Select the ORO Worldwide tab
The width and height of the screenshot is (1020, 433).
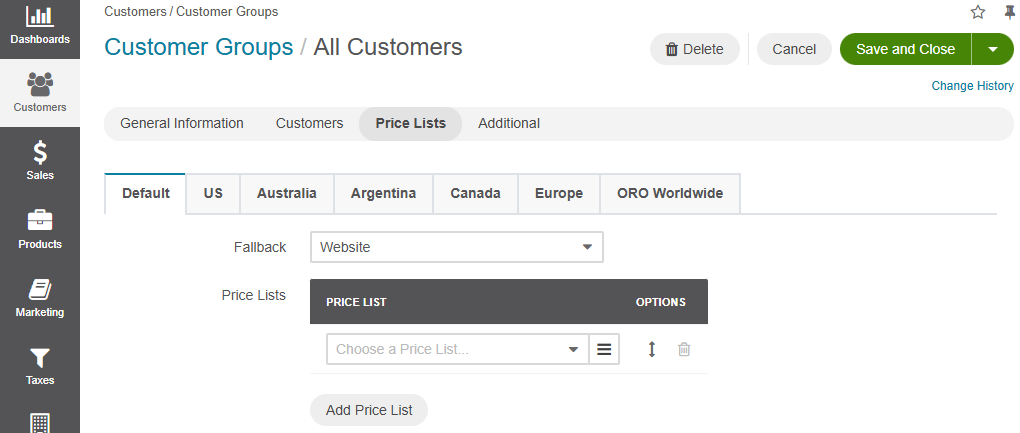tap(670, 193)
